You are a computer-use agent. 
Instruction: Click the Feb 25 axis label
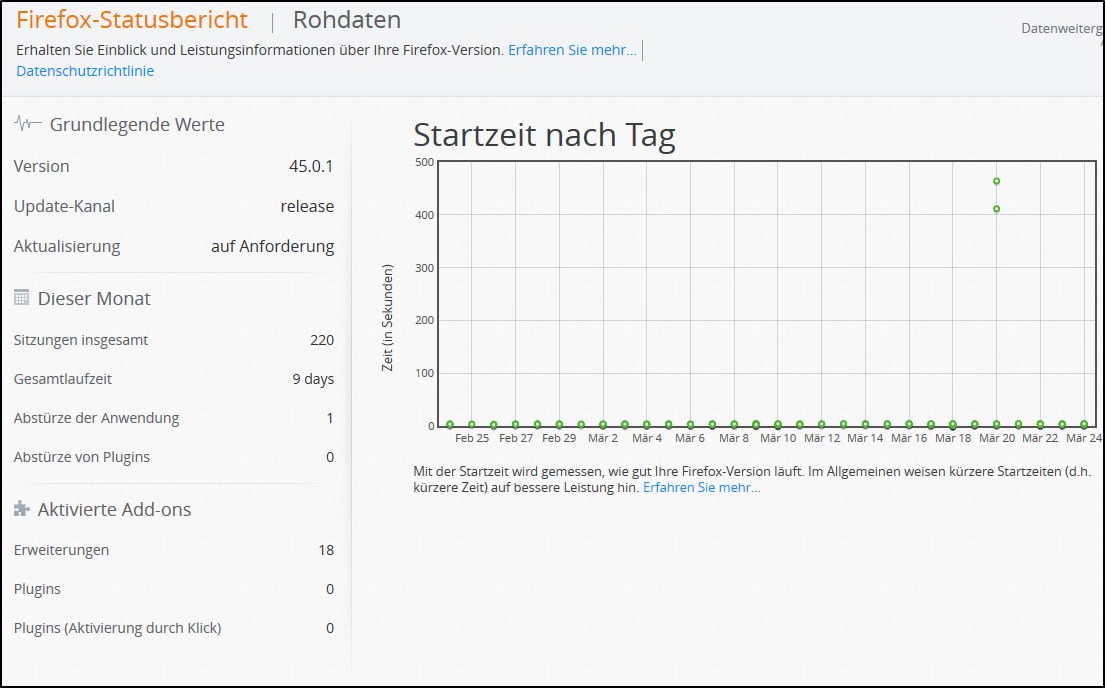click(x=471, y=438)
